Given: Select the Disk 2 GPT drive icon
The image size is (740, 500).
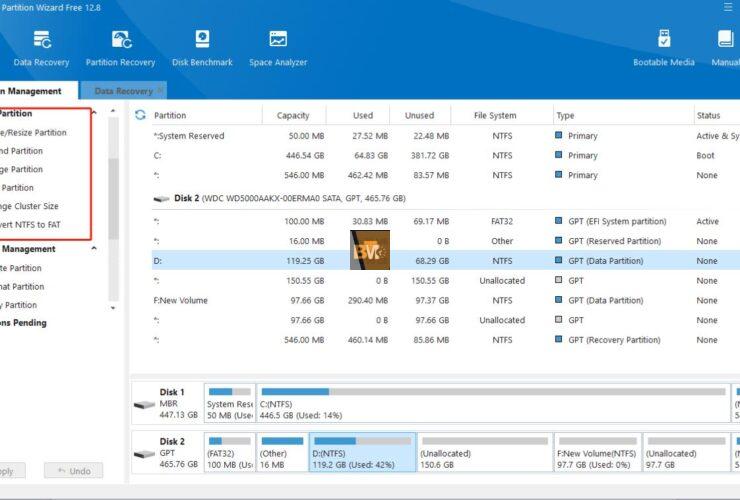Looking at the screenshot, I should [144, 453].
